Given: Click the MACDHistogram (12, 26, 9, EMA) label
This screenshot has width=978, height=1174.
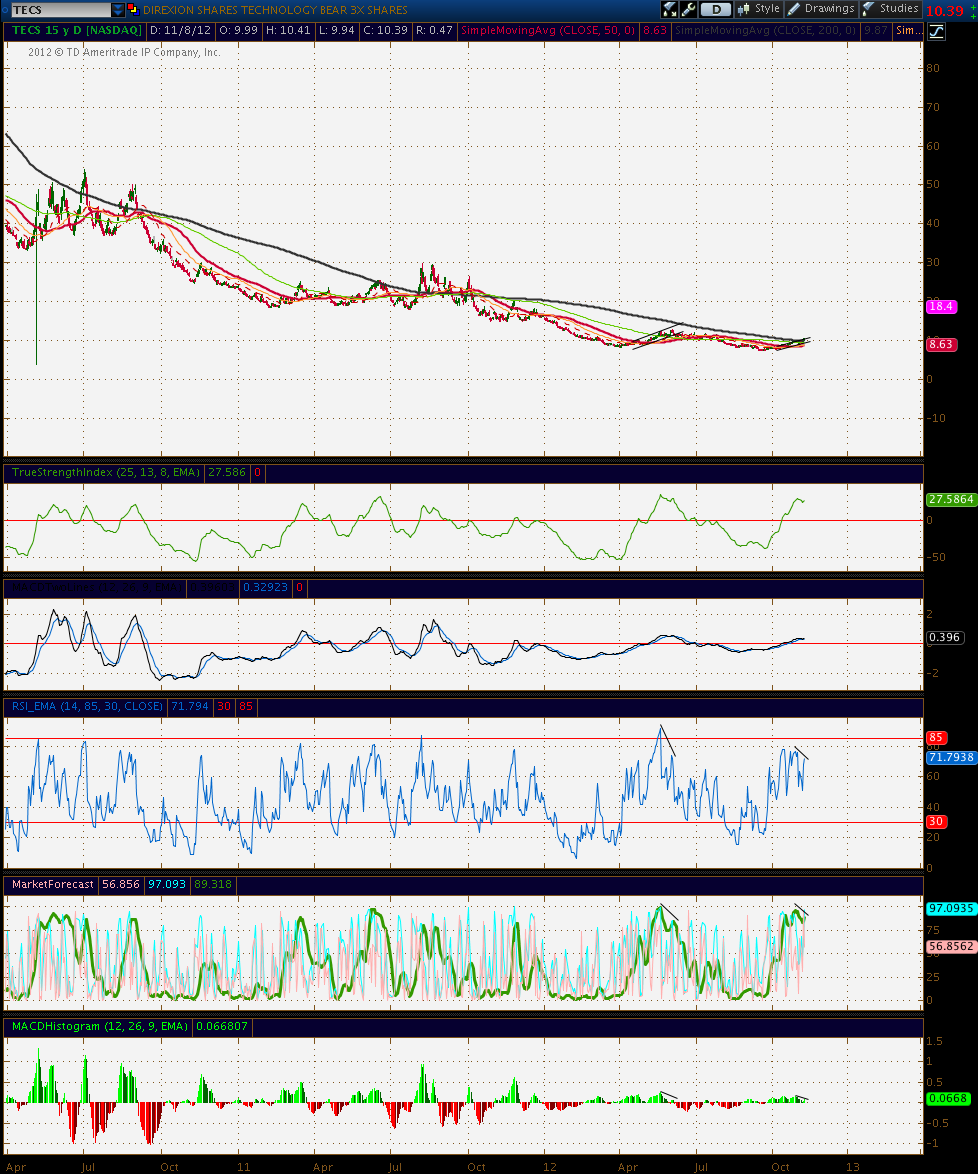Looking at the screenshot, I should click(x=100, y=1027).
